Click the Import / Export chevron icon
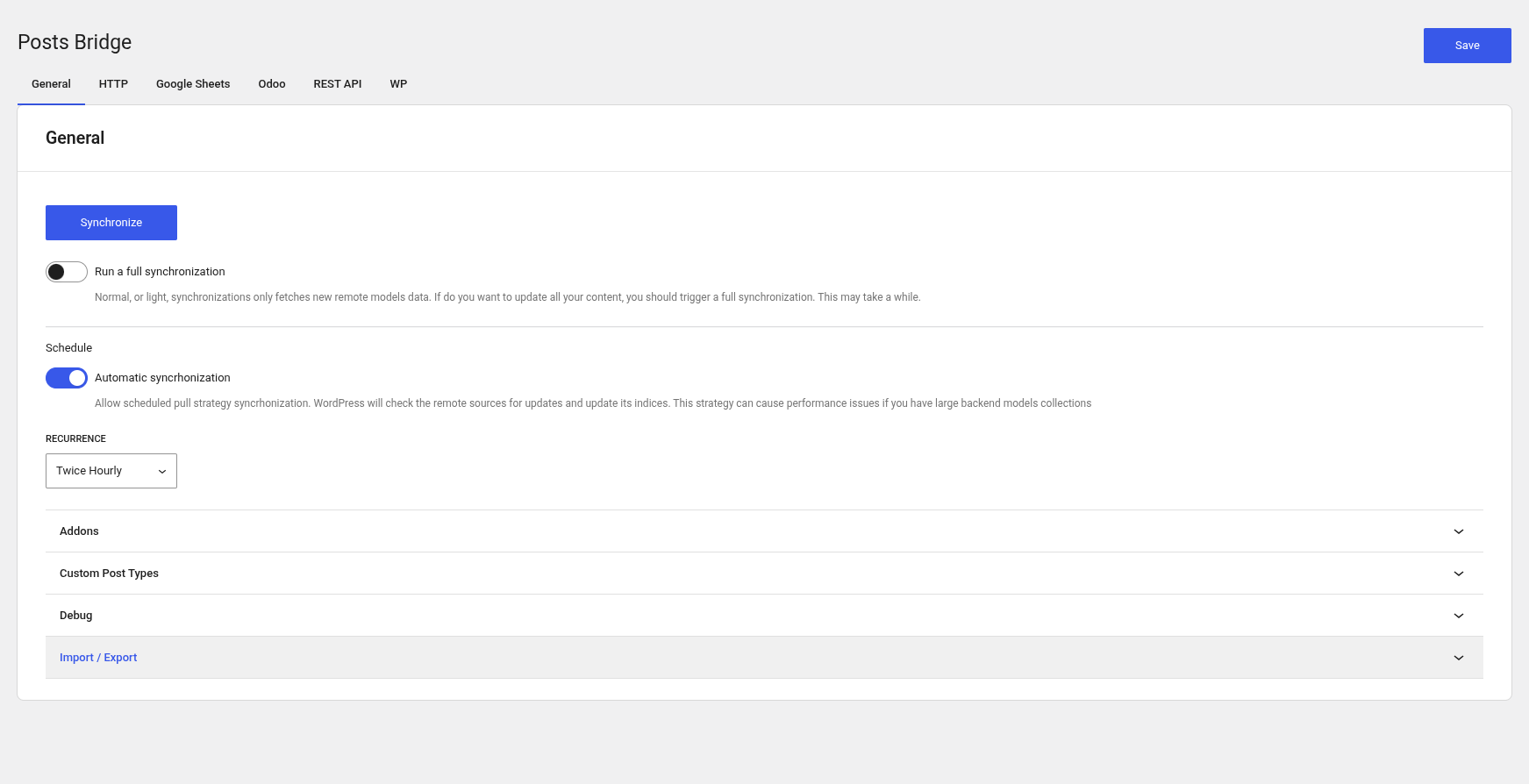1529x784 pixels. click(1458, 658)
